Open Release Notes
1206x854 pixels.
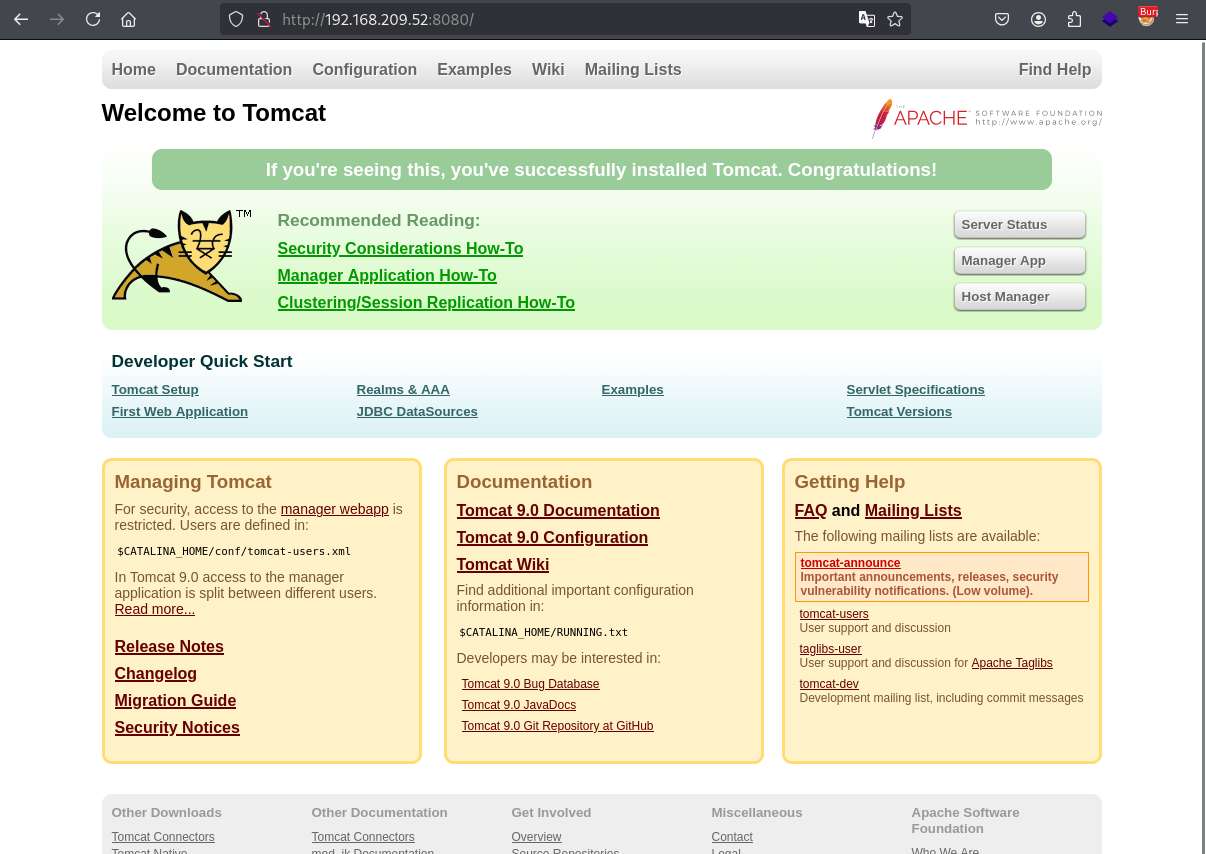[x=169, y=647]
